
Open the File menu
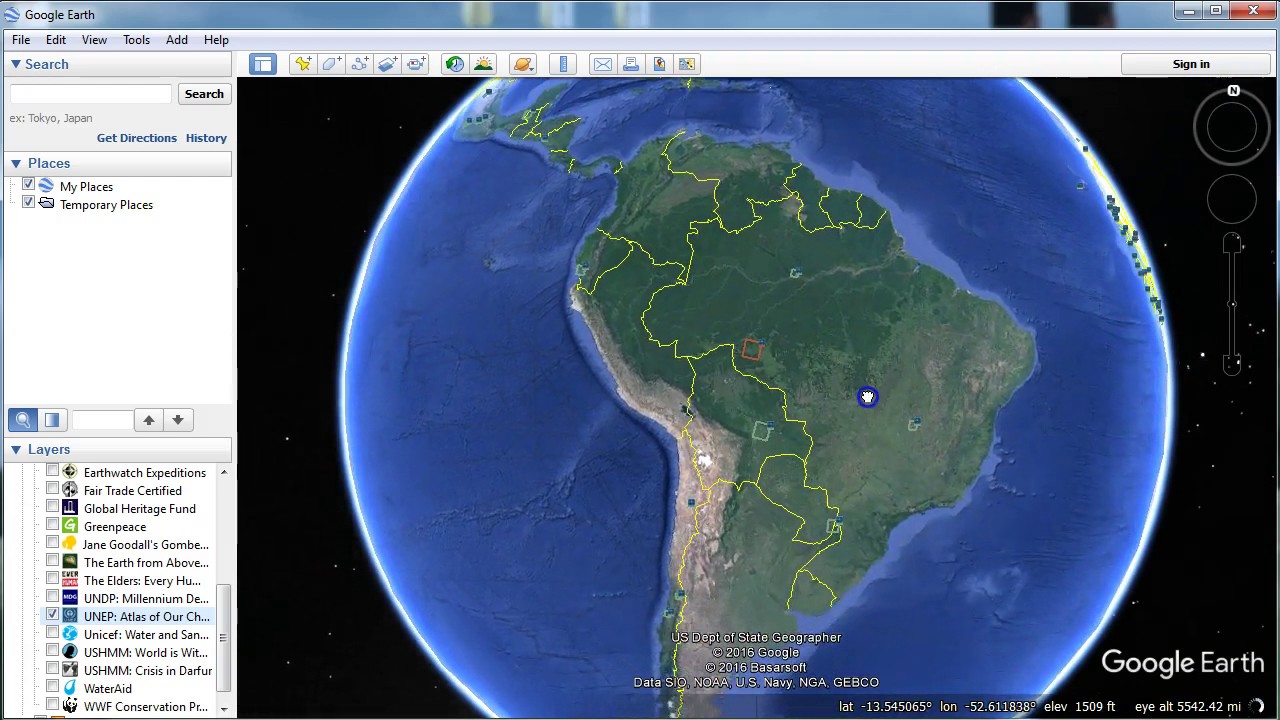click(x=21, y=40)
